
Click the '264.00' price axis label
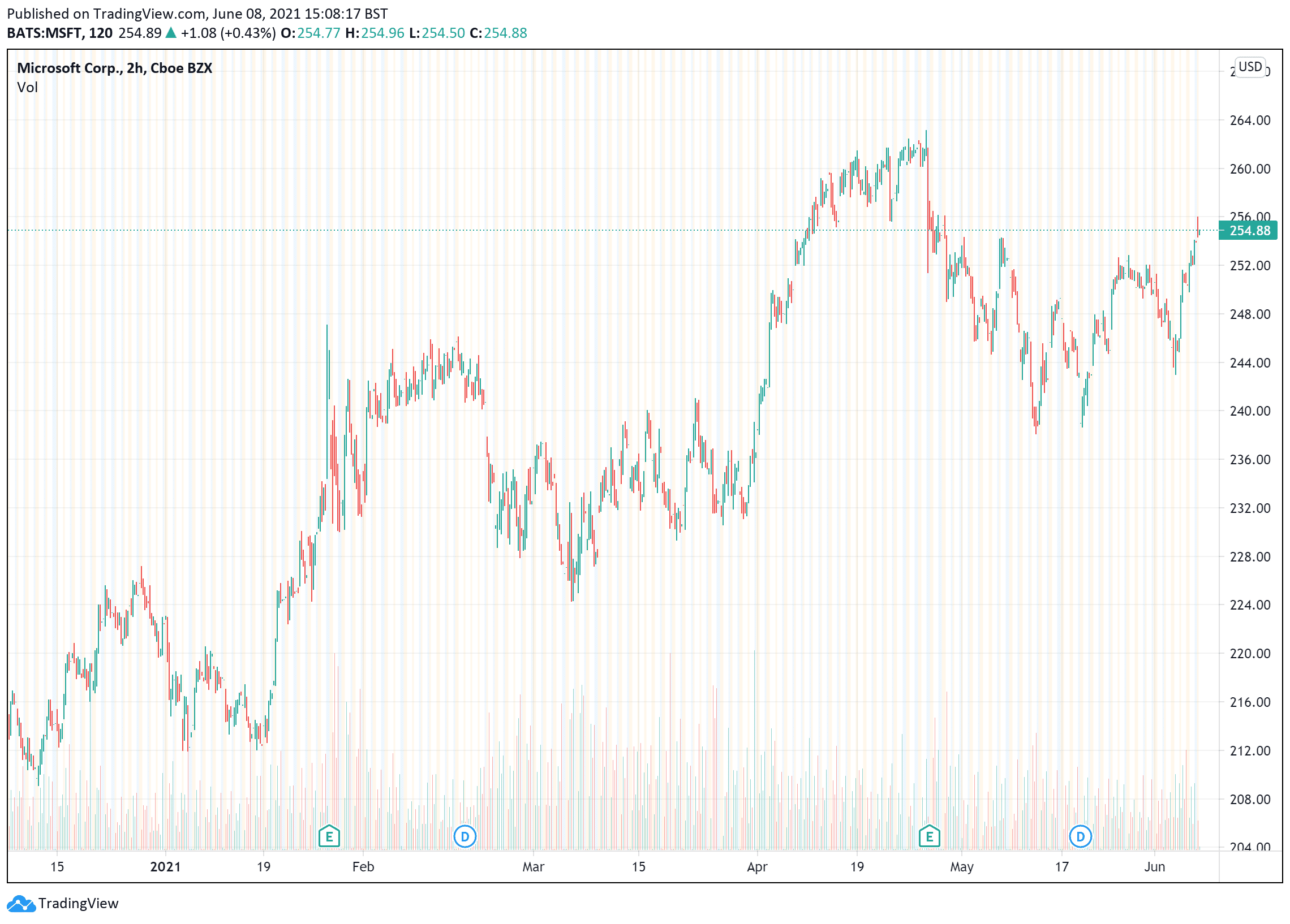coord(1250,120)
